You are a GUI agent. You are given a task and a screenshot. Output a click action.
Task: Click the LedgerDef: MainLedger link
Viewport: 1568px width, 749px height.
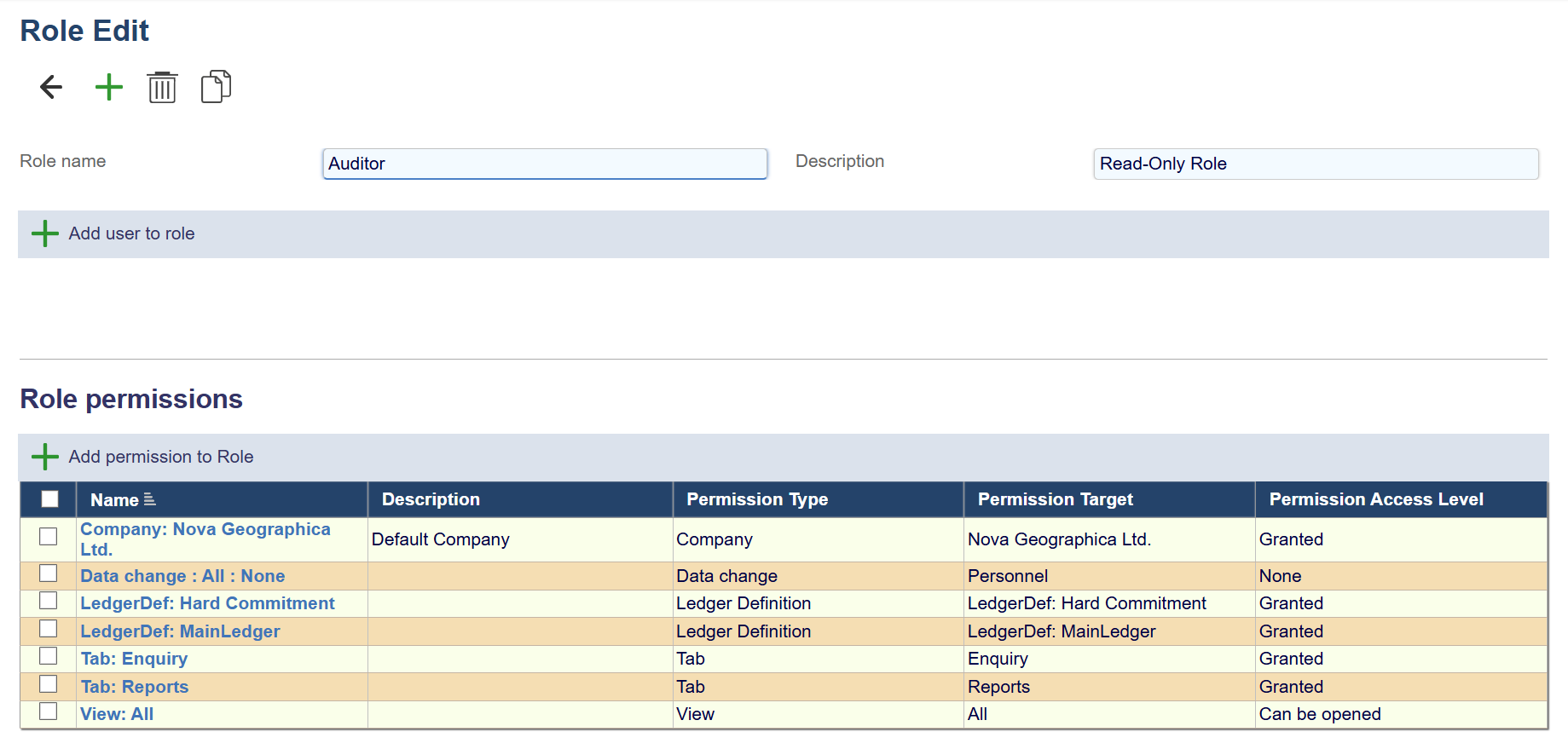[180, 631]
